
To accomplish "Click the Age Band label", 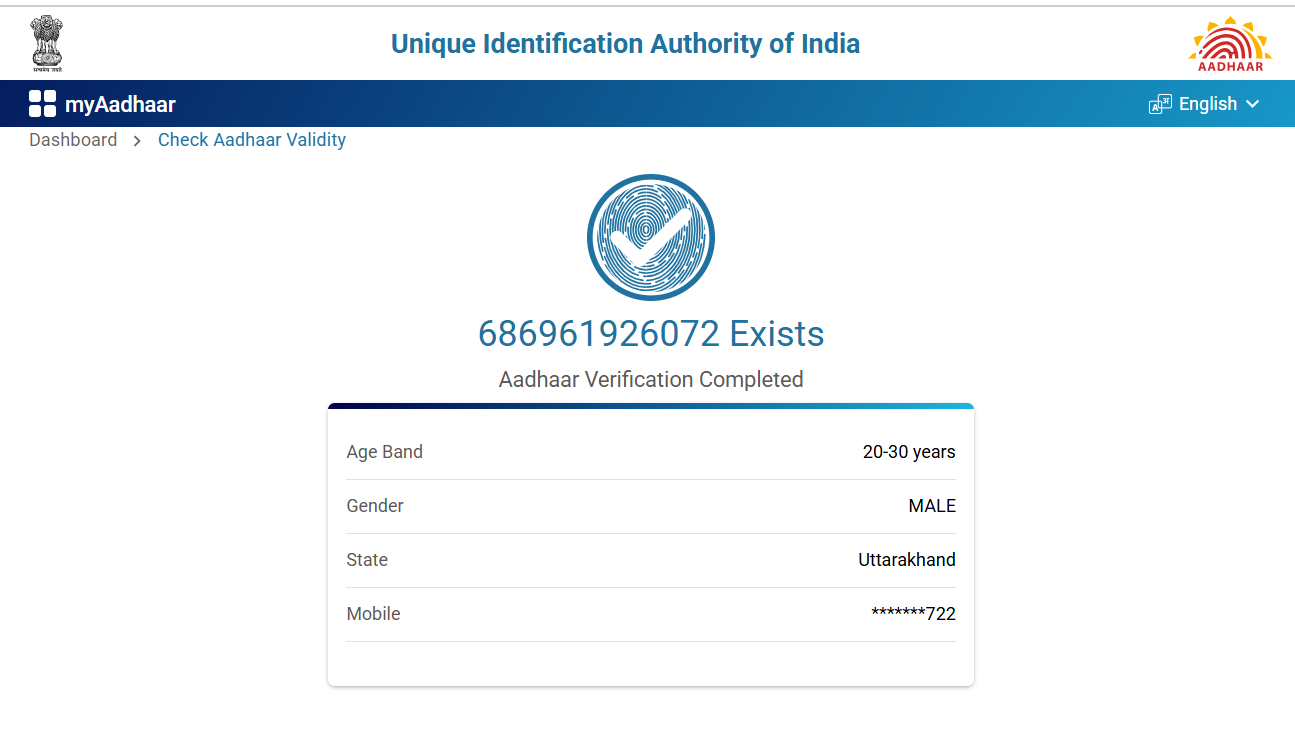I will click(385, 452).
